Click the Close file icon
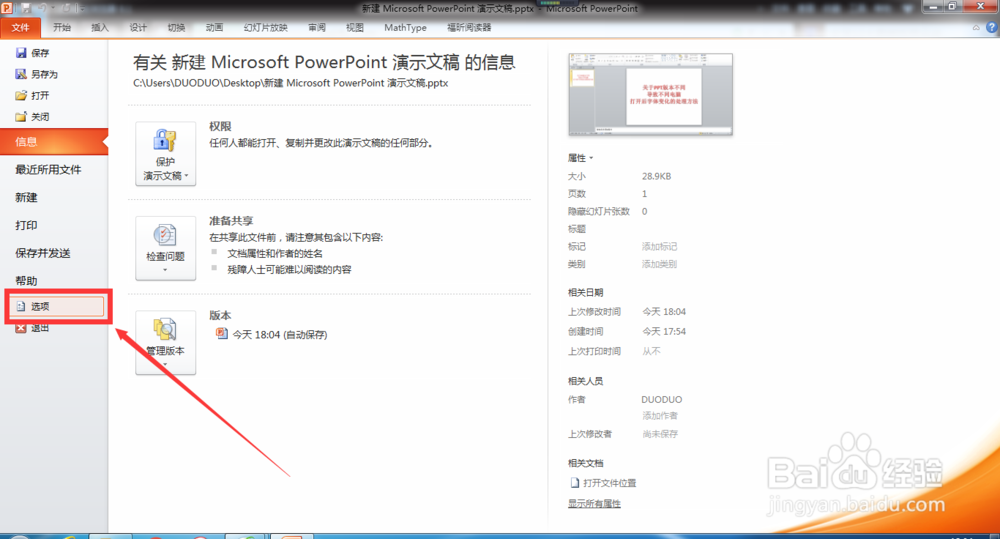This screenshot has width=1000, height=539. (21, 117)
